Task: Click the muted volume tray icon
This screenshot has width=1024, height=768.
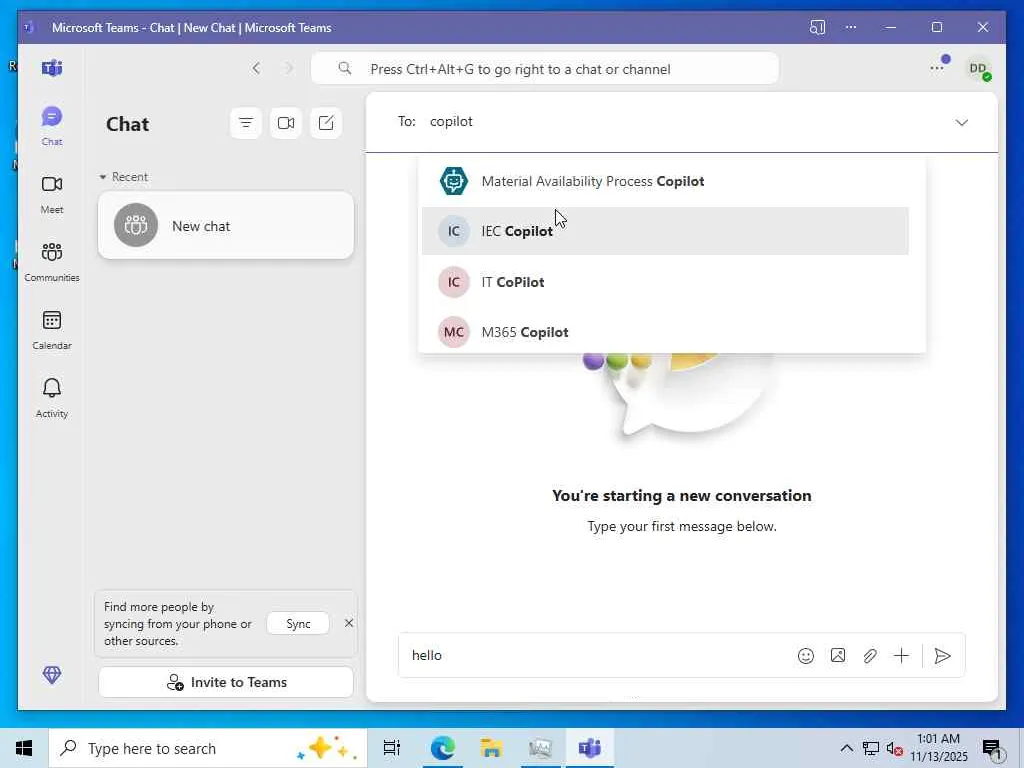Action: (x=893, y=749)
